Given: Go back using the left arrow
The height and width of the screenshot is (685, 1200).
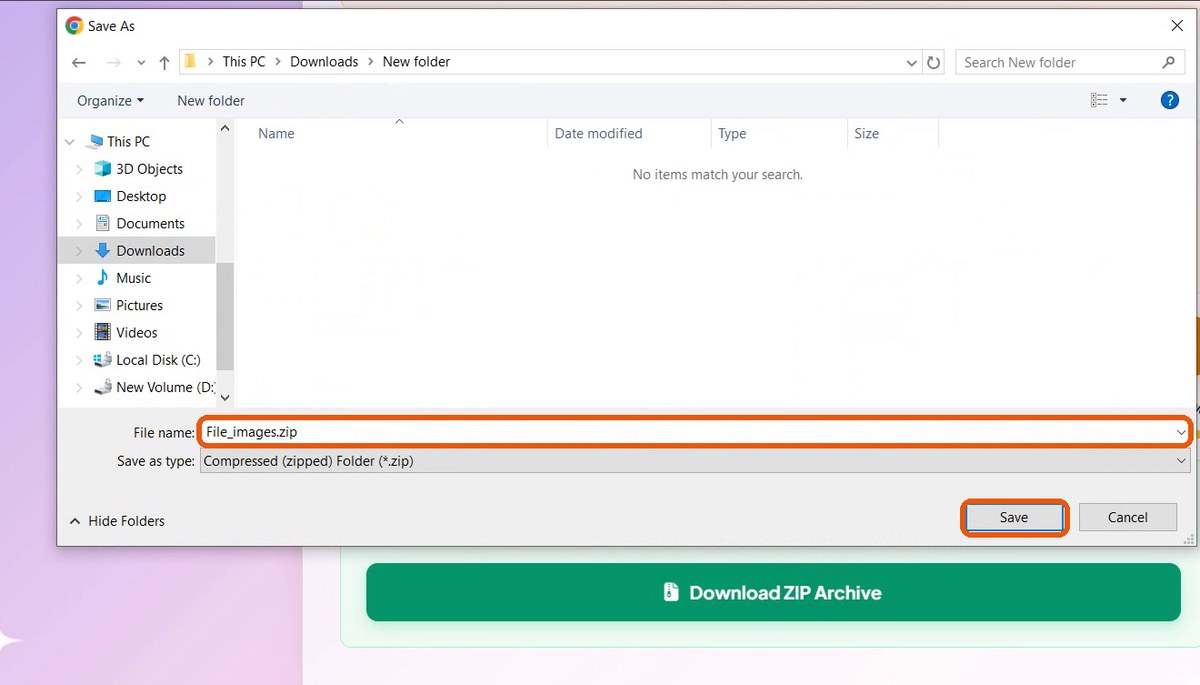Looking at the screenshot, I should (x=79, y=62).
